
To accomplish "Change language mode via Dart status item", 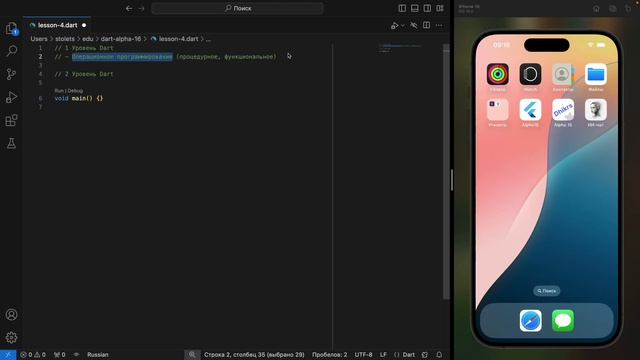I will coord(408,355).
